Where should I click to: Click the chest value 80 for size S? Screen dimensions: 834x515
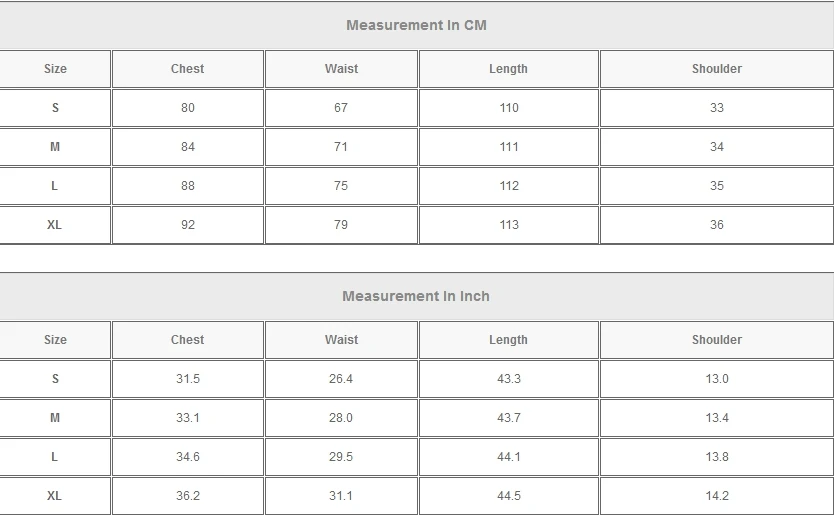(x=188, y=108)
